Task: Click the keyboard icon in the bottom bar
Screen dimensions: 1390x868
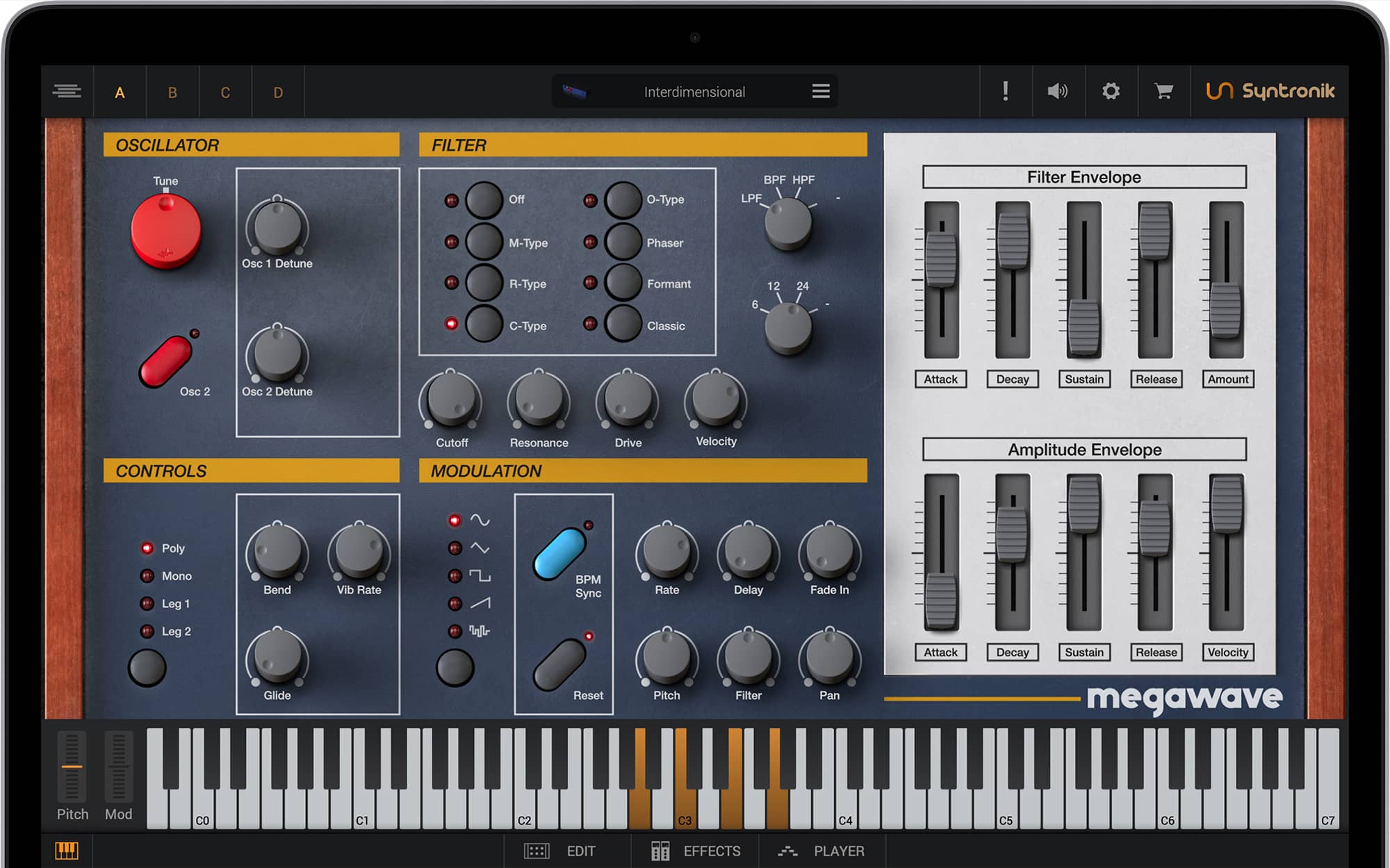Action: pos(67,851)
